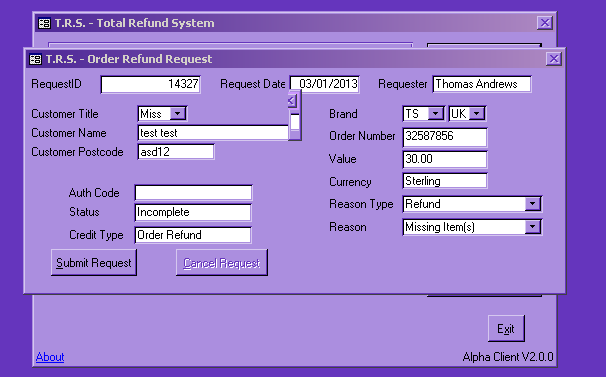The image size is (606, 377).
Task: Click the RequestID label
Action: (x=56, y=84)
